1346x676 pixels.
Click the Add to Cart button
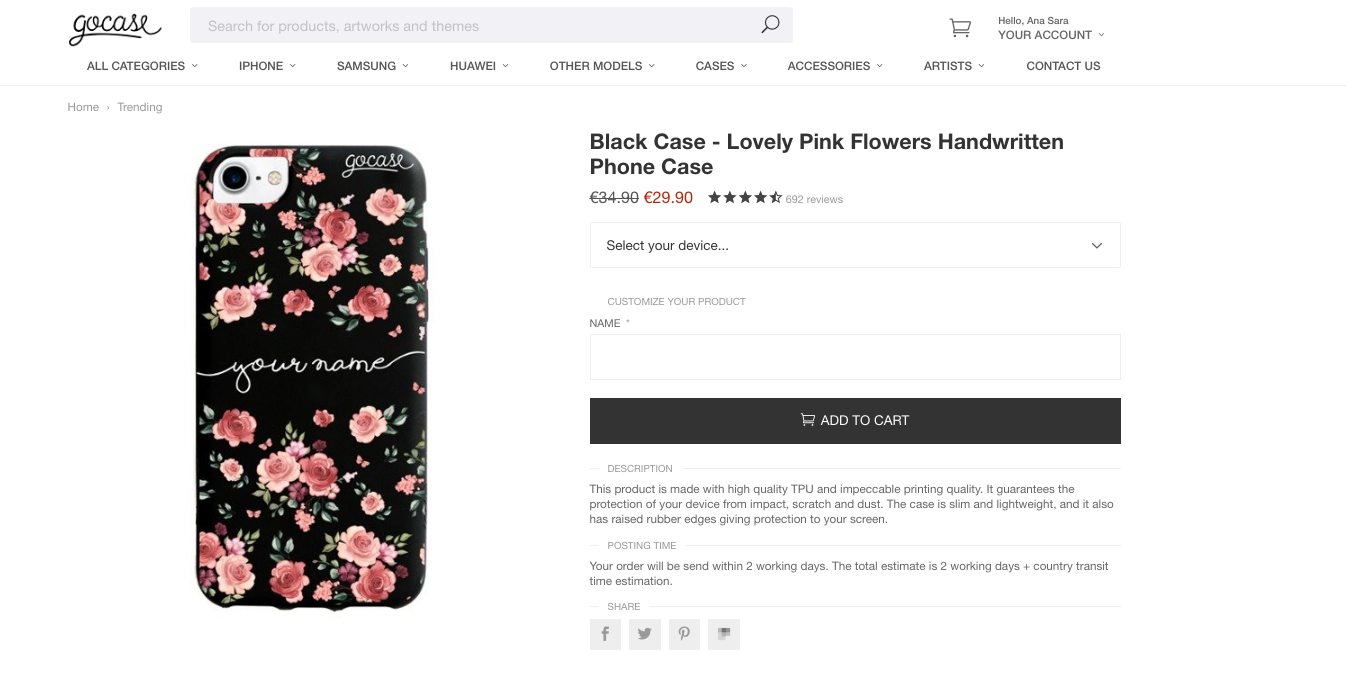[855, 421]
